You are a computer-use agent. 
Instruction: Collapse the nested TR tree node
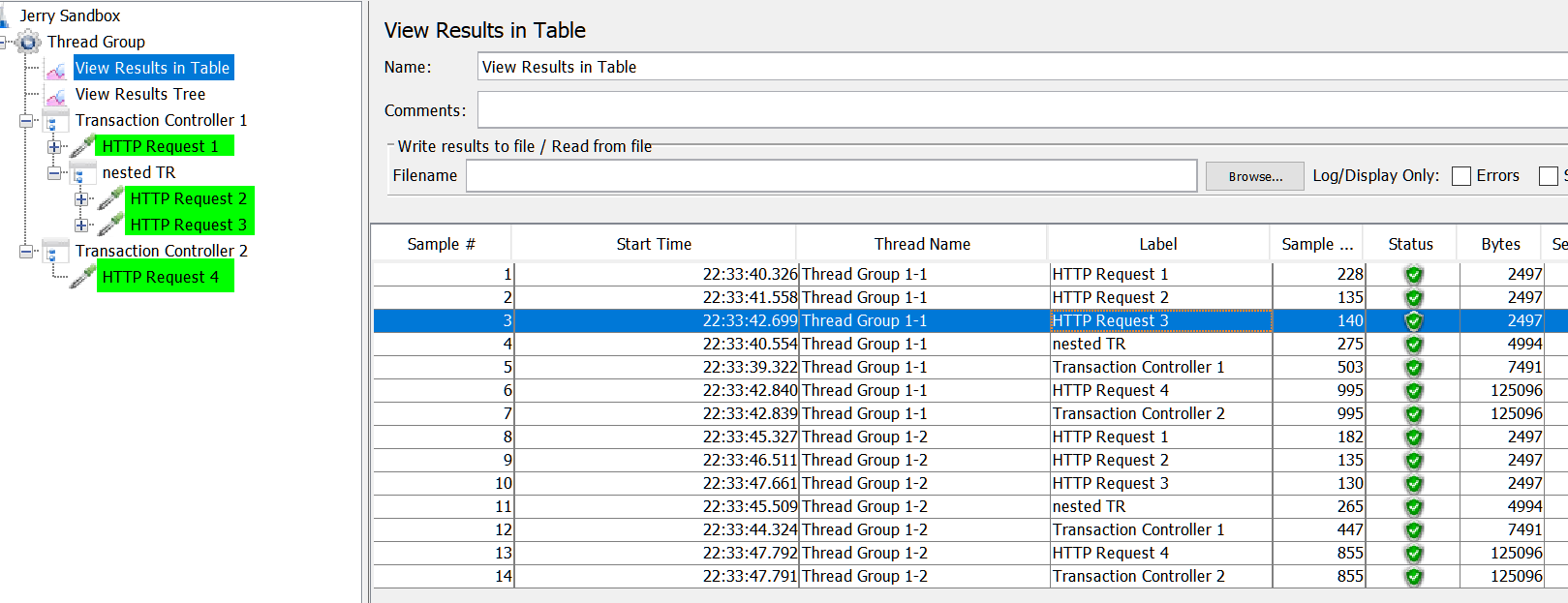tap(55, 173)
